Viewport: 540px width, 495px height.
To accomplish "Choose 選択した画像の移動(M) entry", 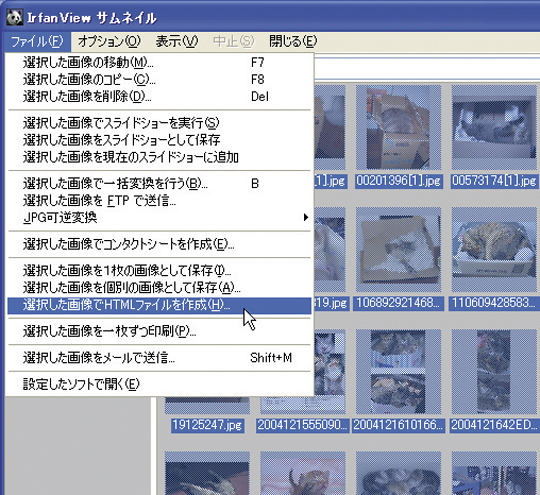I will click(x=159, y=62).
